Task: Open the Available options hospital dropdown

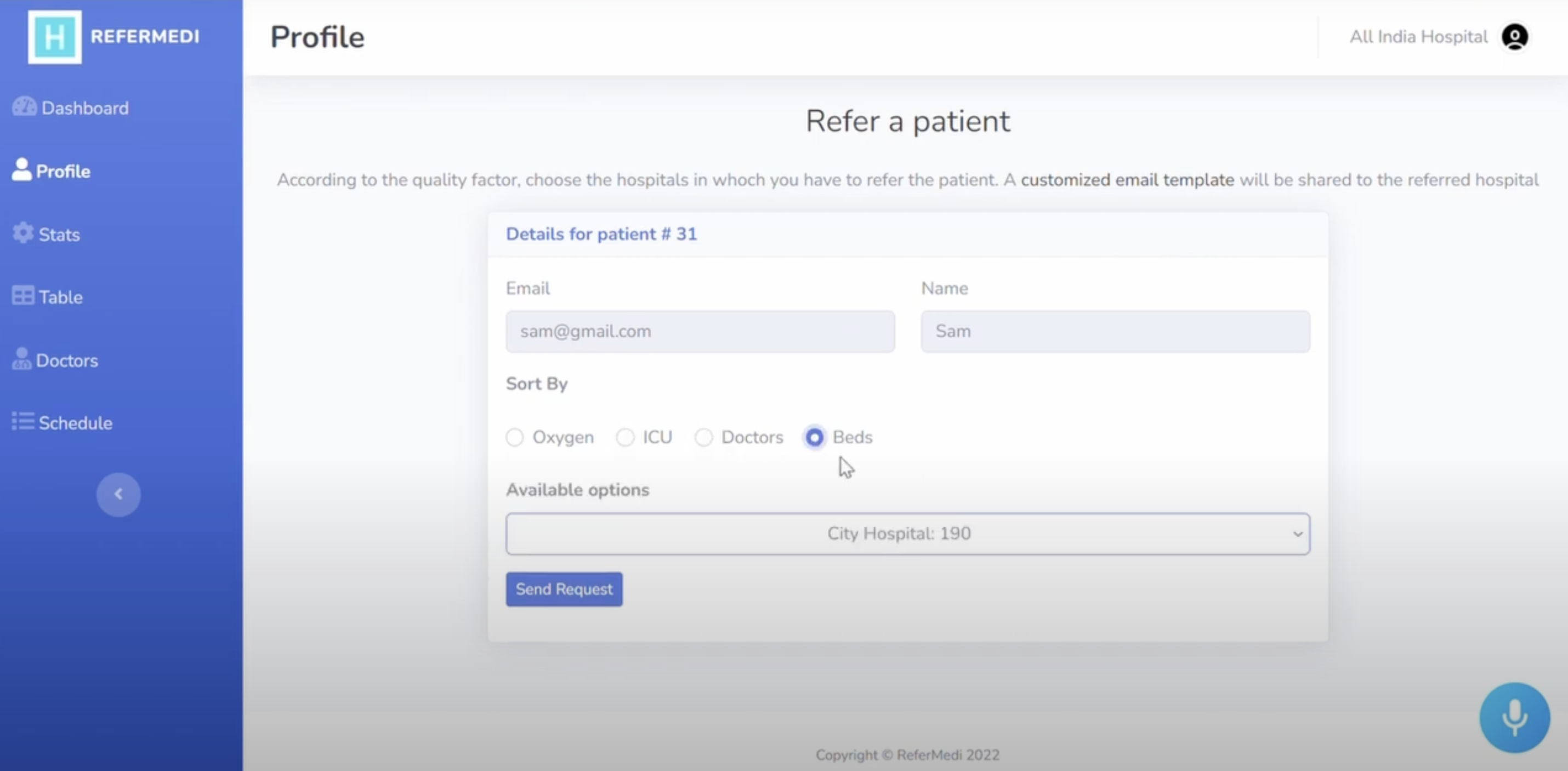Action: click(x=907, y=534)
